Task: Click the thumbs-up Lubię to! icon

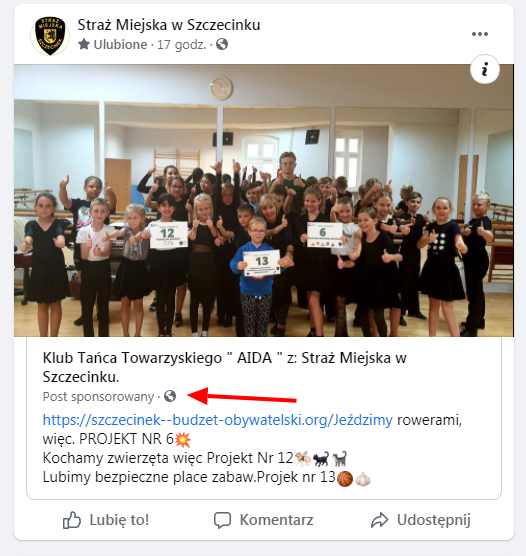Action: [x=72, y=520]
